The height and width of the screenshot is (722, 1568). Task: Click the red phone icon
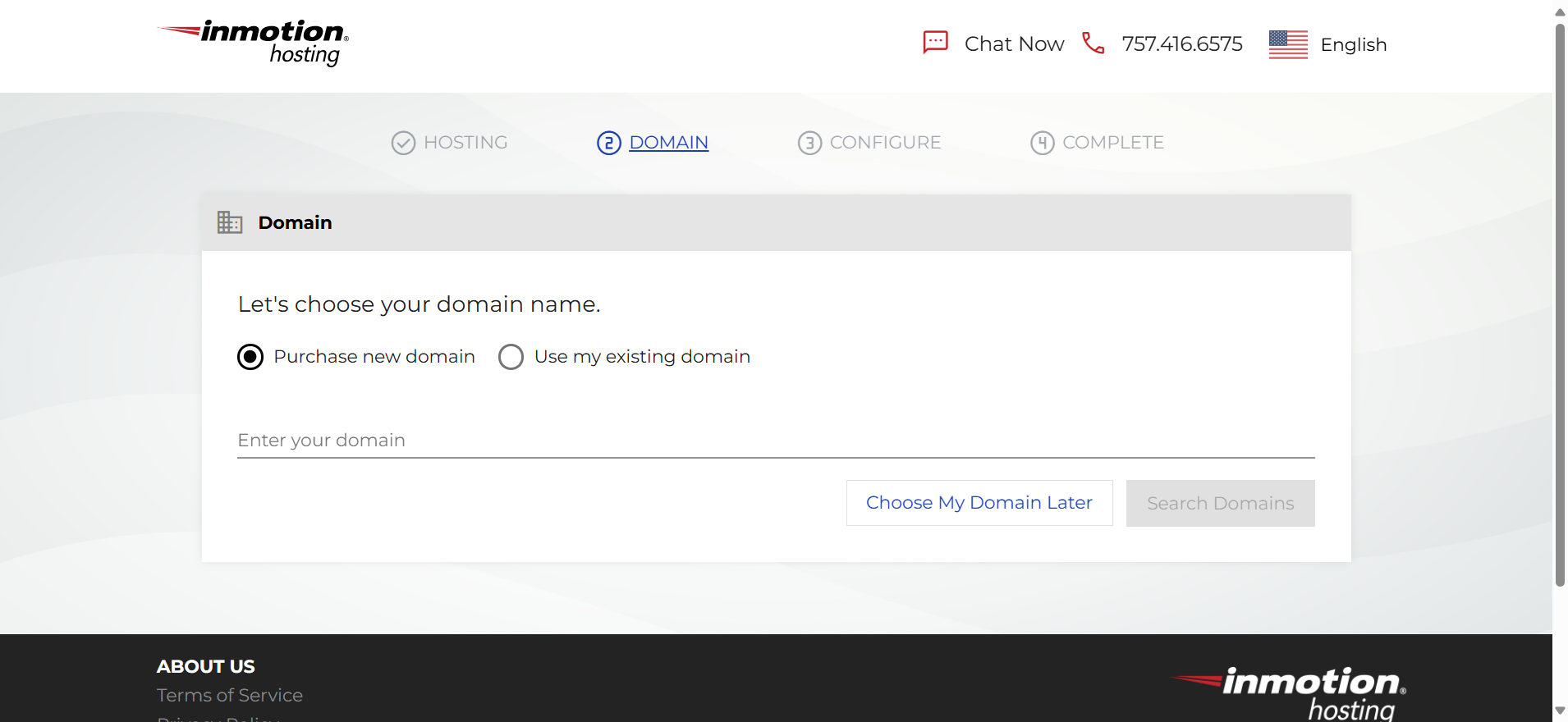[x=1093, y=43]
